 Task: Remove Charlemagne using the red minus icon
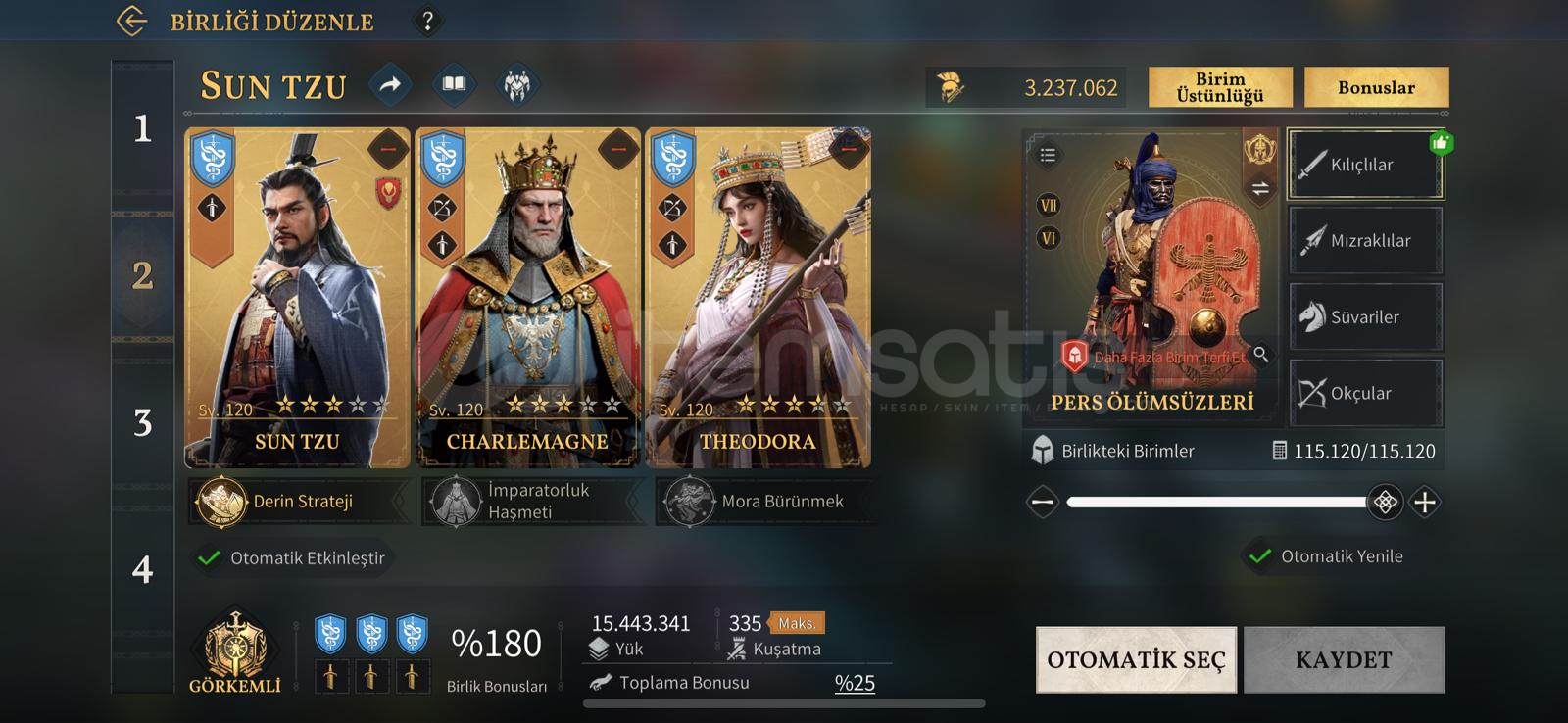coord(617,149)
